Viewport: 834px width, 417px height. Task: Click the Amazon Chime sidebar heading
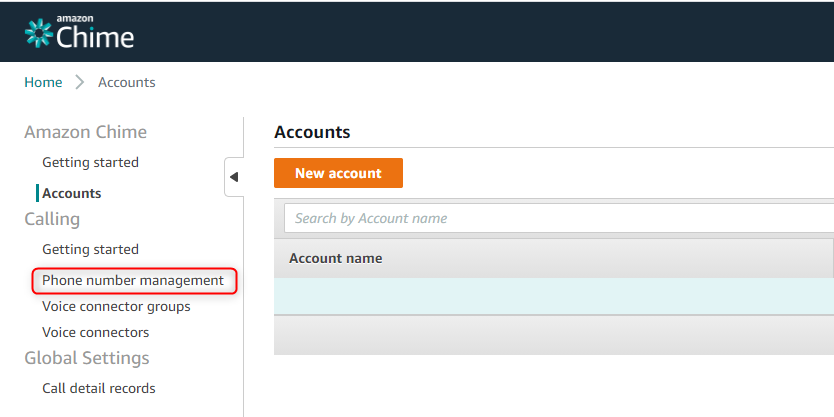click(86, 132)
